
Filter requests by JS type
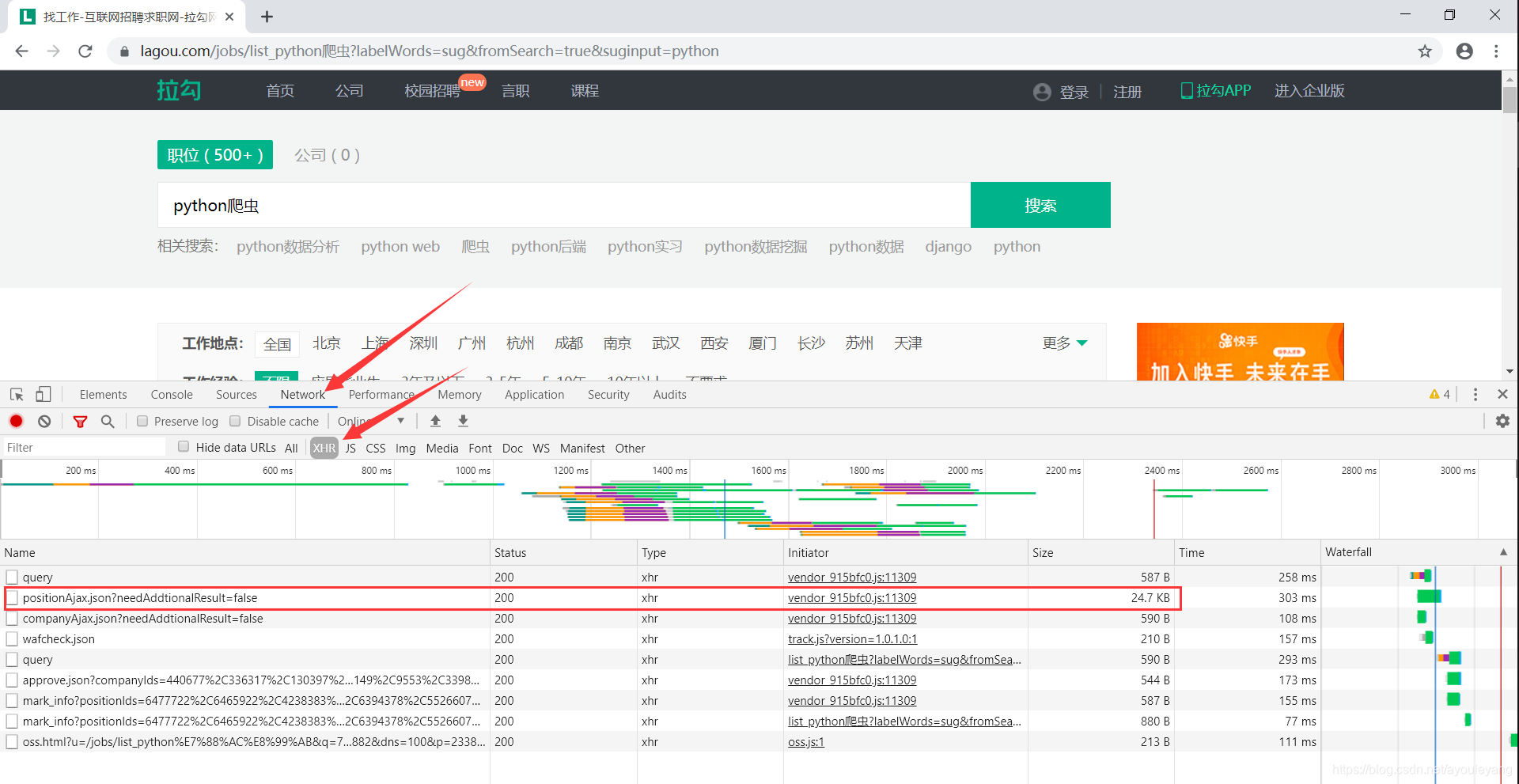[x=350, y=448]
